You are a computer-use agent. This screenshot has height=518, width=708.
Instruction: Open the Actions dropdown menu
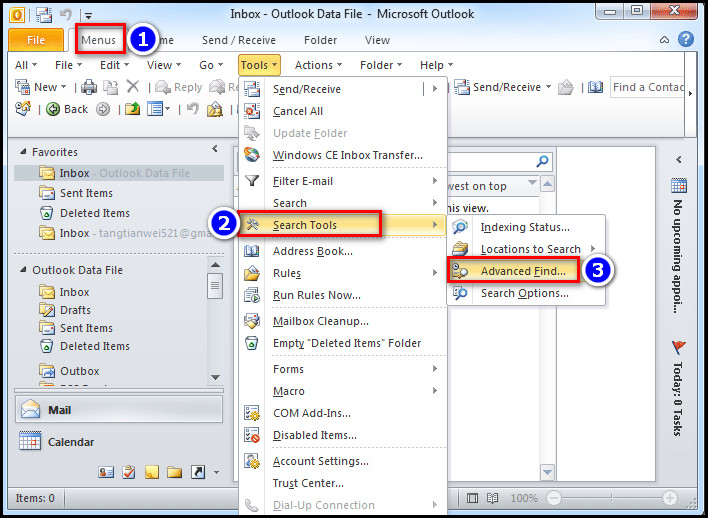tap(318, 65)
